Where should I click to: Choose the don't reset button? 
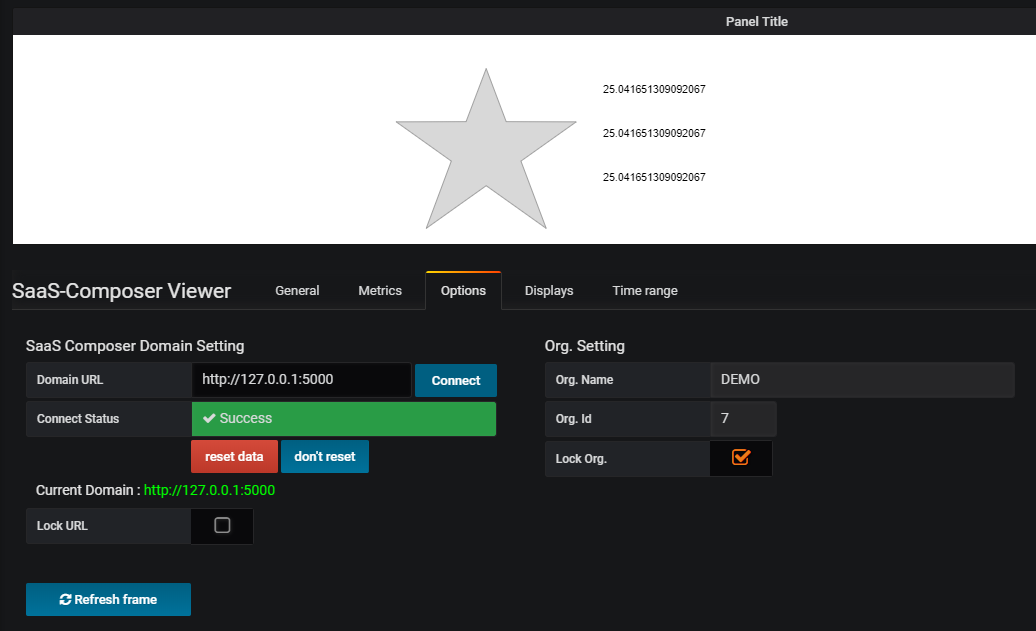click(324, 457)
